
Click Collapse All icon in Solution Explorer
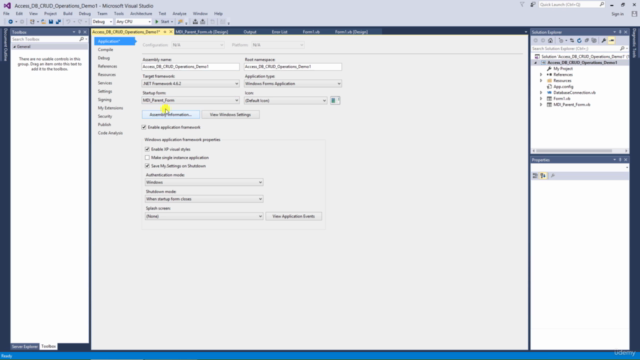tap(587, 40)
